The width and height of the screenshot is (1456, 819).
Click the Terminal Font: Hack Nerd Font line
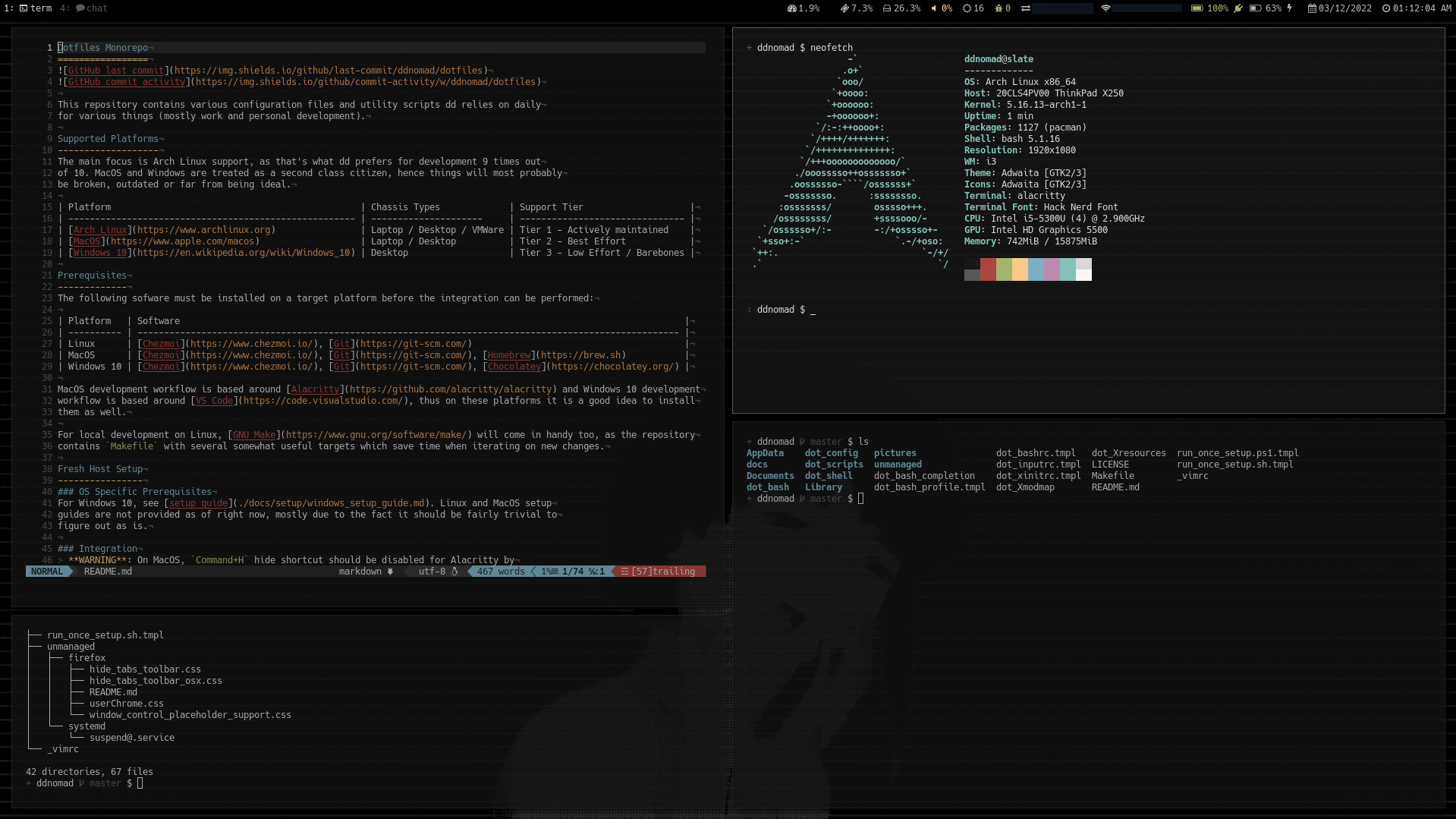[x=1041, y=207]
